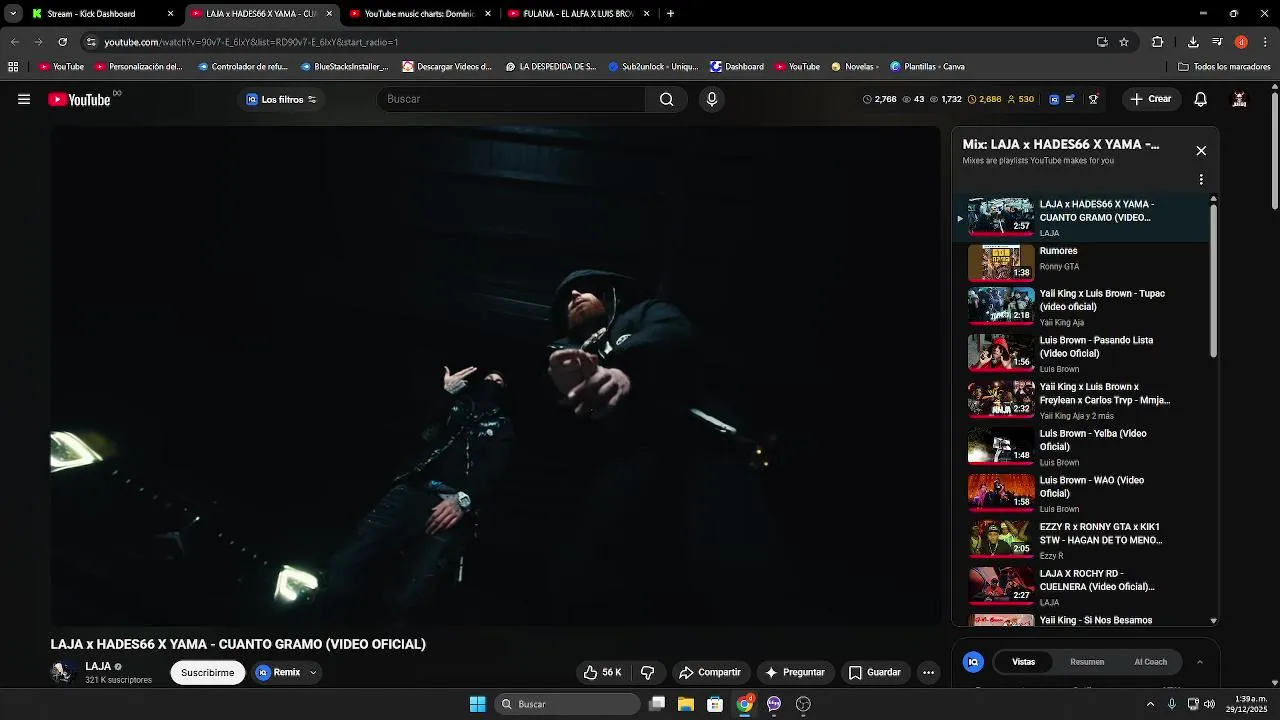
Task: Open more actions three-dot menu under video
Action: (x=928, y=673)
